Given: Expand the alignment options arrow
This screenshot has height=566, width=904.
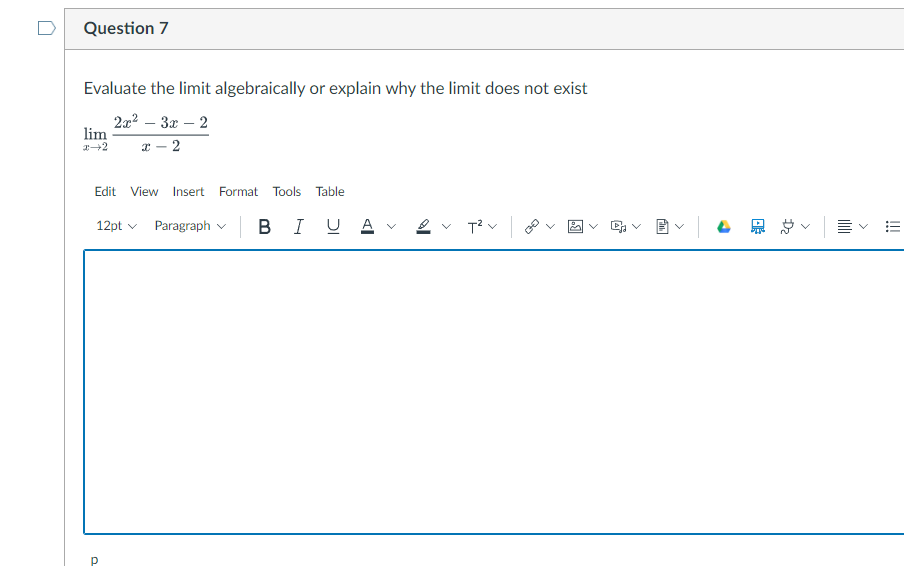Looking at the screenshot, I should [863, 227].
